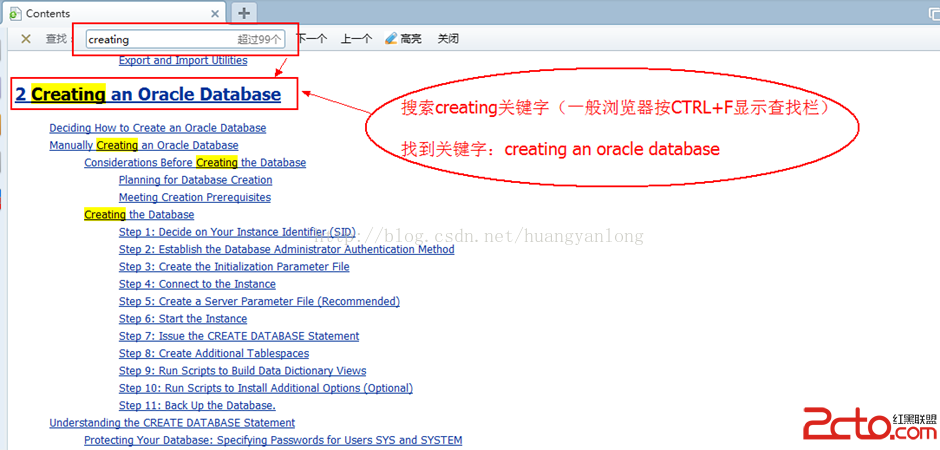Open Meeting Creation Prerequisites link
Screen dimensions: 940x450
[x=195, y=197]
